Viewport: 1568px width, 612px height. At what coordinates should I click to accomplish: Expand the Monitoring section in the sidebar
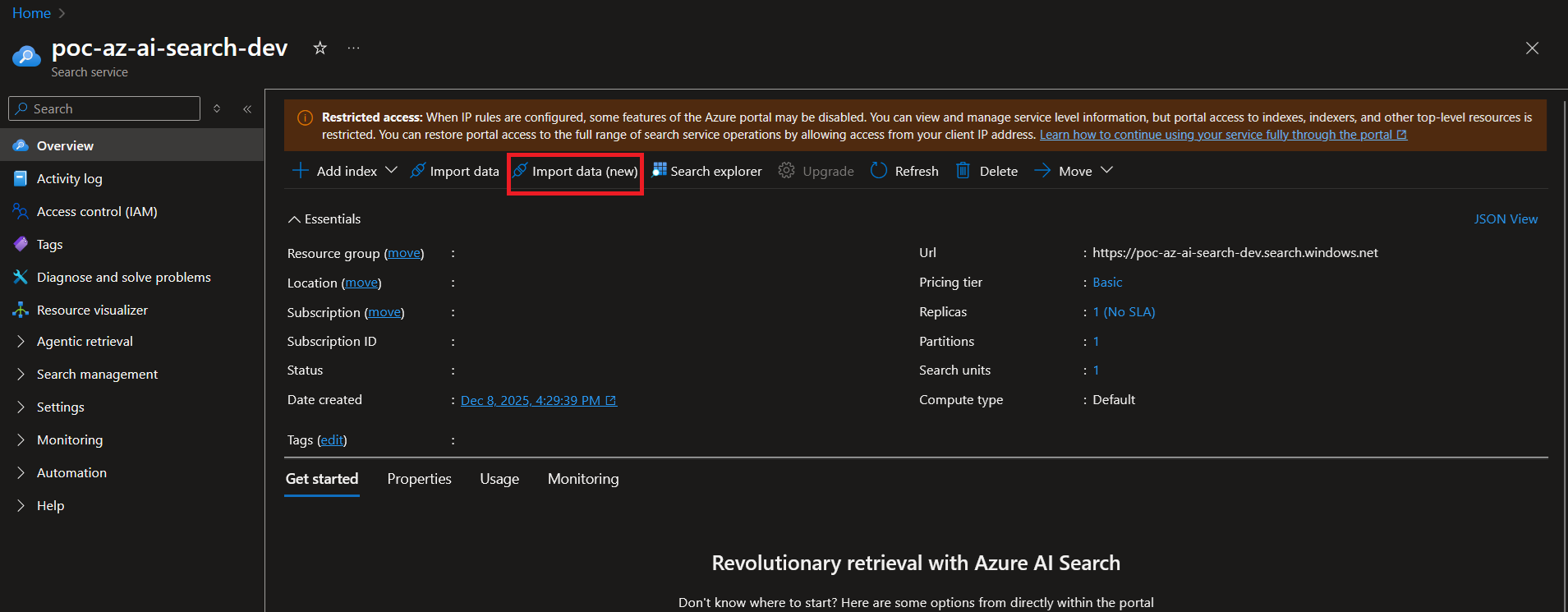21,439
